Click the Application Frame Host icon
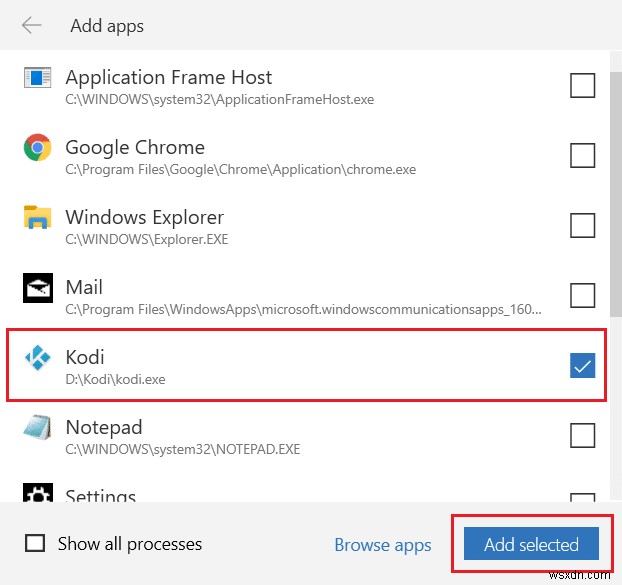 (x=37, y=78)
